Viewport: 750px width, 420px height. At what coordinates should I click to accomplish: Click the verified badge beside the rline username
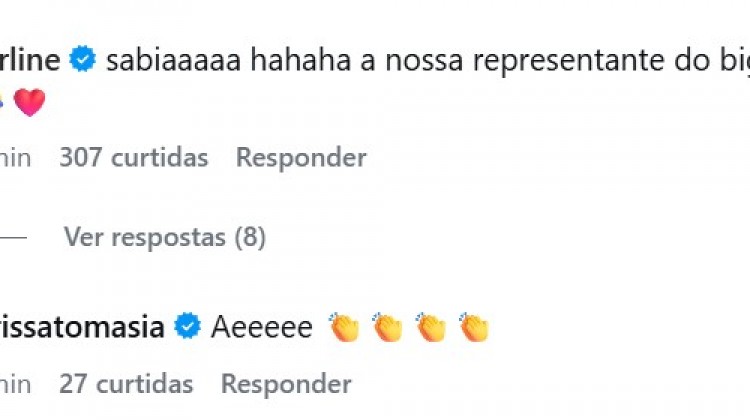pyautogui.click(x=82, y=61)
